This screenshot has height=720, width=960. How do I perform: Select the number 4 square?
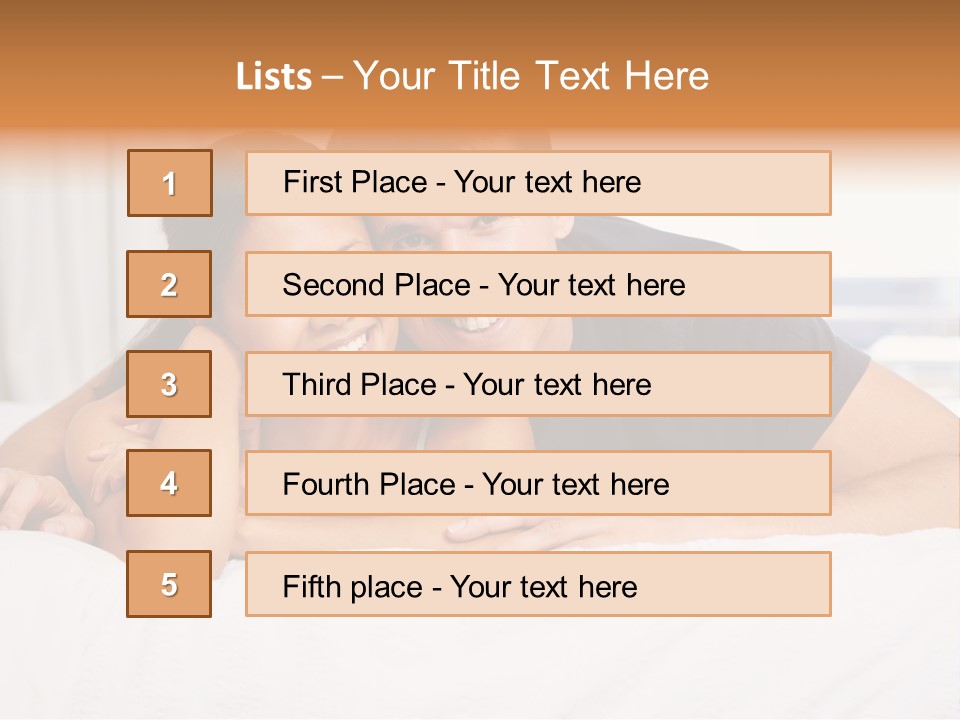169,483
